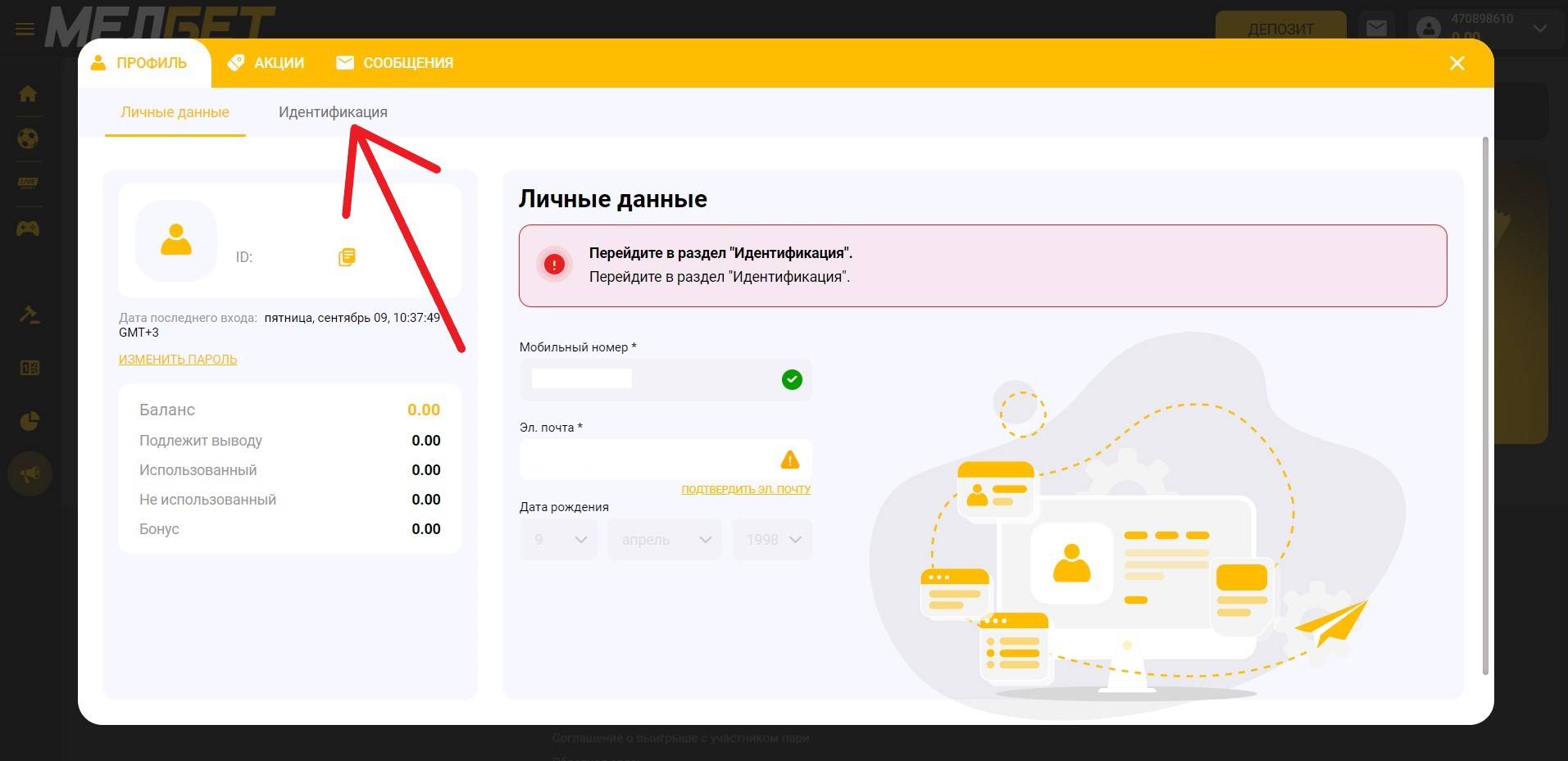Viewport: 1568px width, 761px height.
Task: Click the dialog vertical scrollbar
Action: [x=1485, y=405]
